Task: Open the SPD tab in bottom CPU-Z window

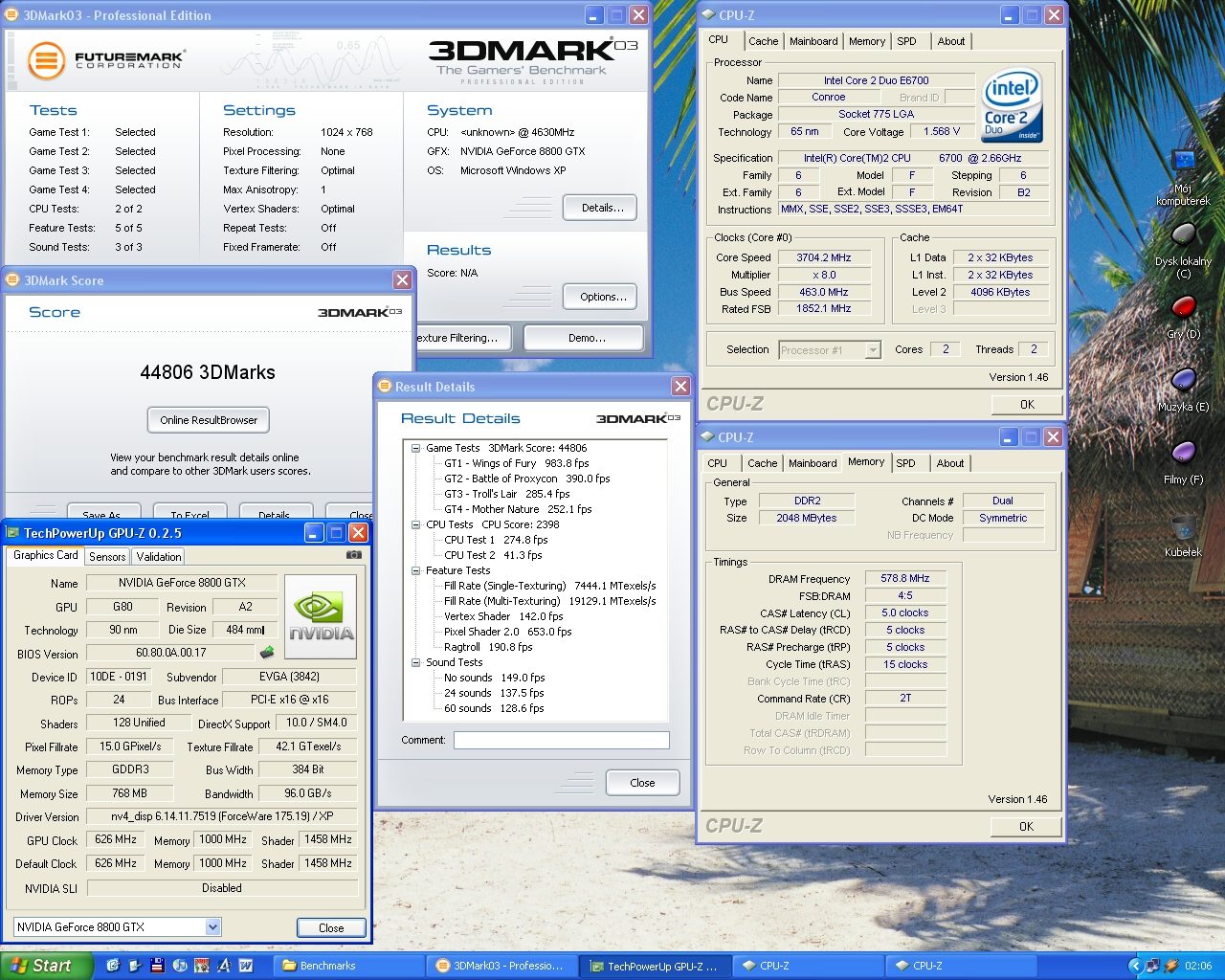Action: [905, 463]
